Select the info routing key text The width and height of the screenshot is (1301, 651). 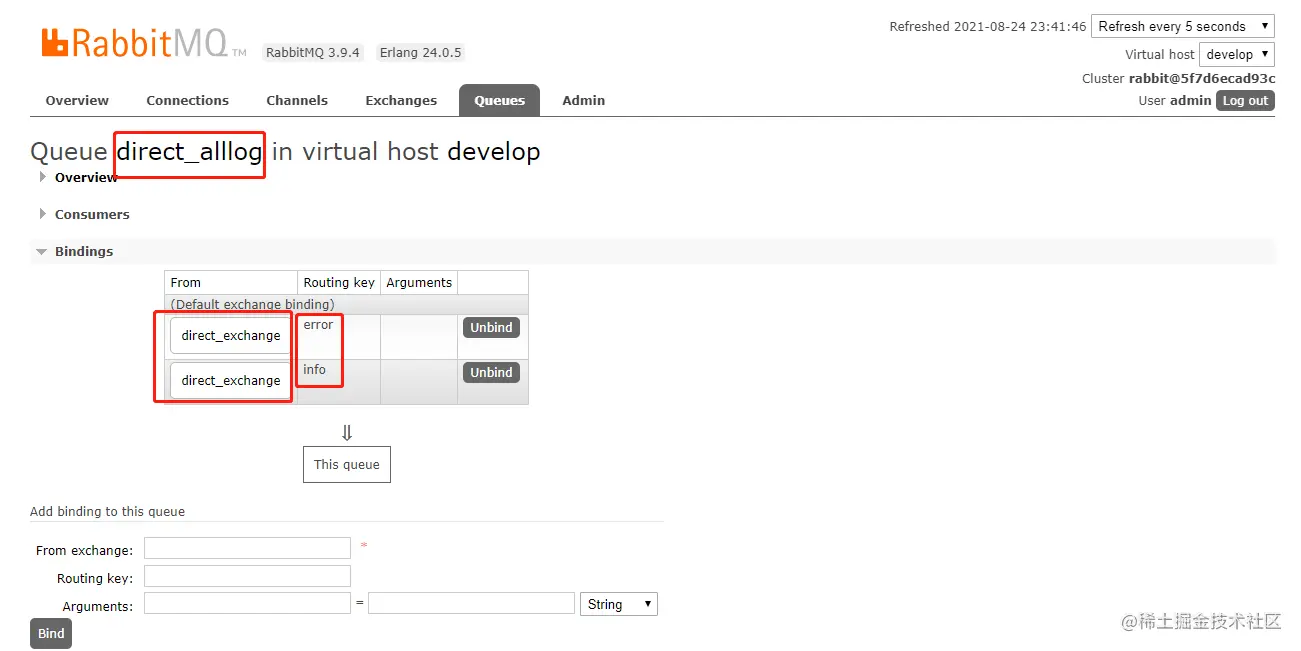point(315,370)
